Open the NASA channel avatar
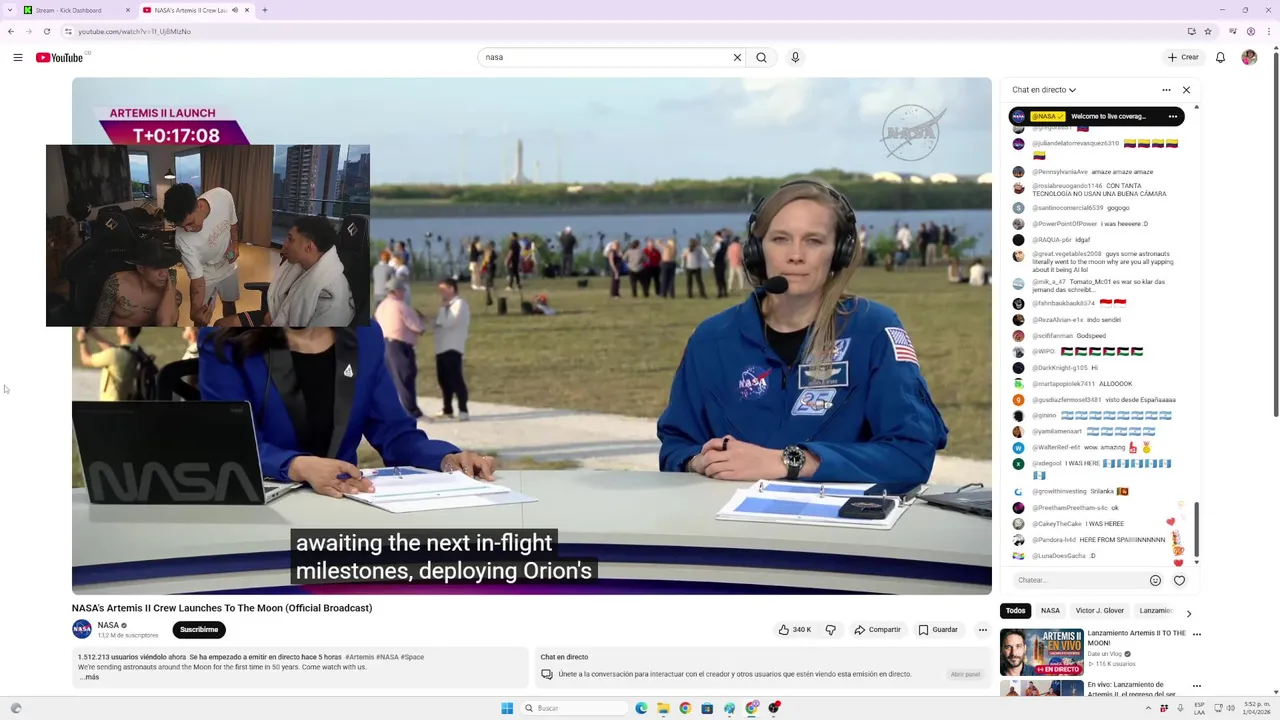 point(82,630)
